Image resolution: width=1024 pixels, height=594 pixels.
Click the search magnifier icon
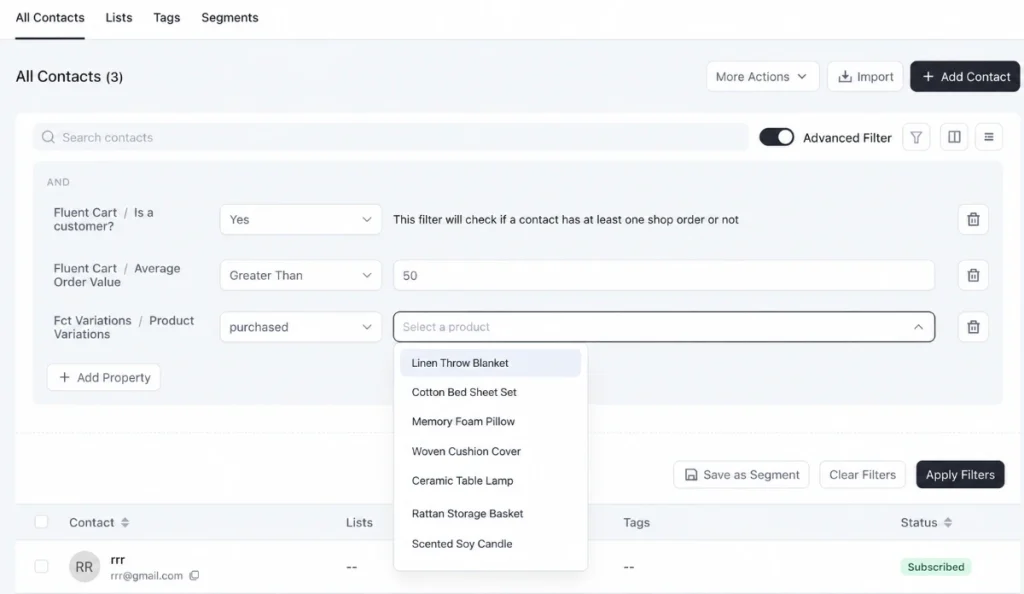tap(48, 137)
